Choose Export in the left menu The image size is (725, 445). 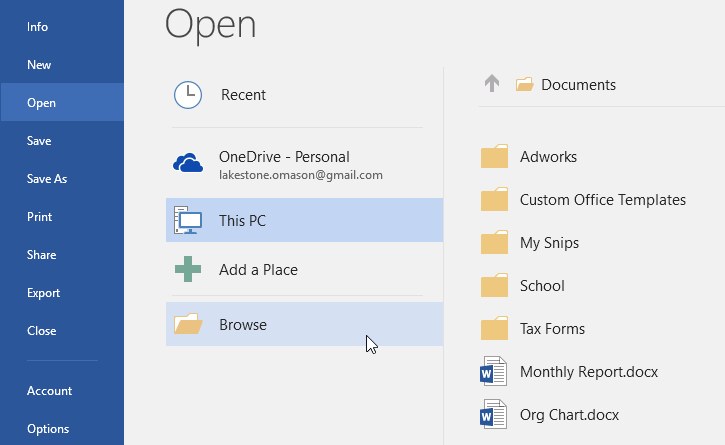click(44, 293)
